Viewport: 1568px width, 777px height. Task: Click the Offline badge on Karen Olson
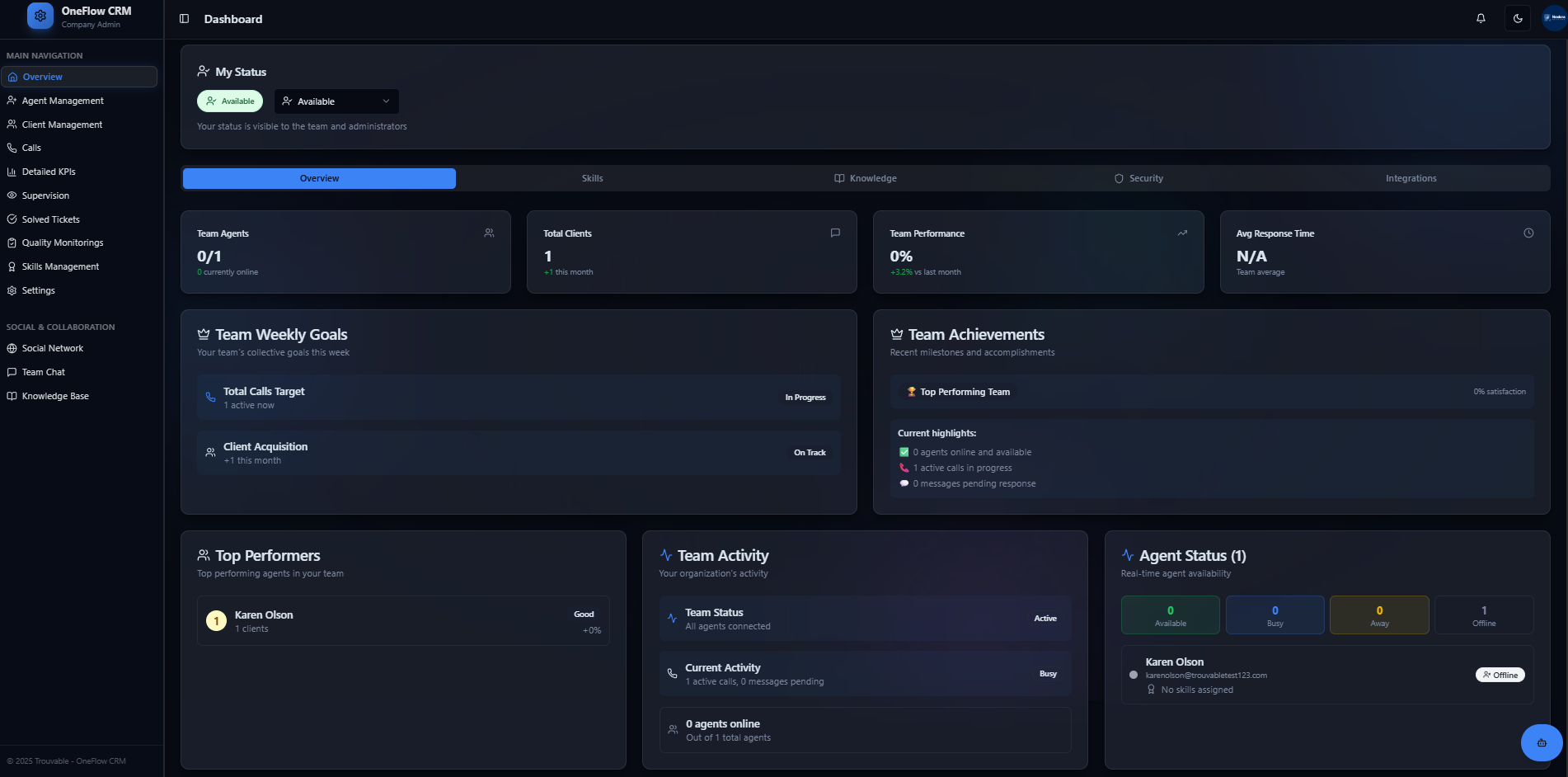point(1500,675)
